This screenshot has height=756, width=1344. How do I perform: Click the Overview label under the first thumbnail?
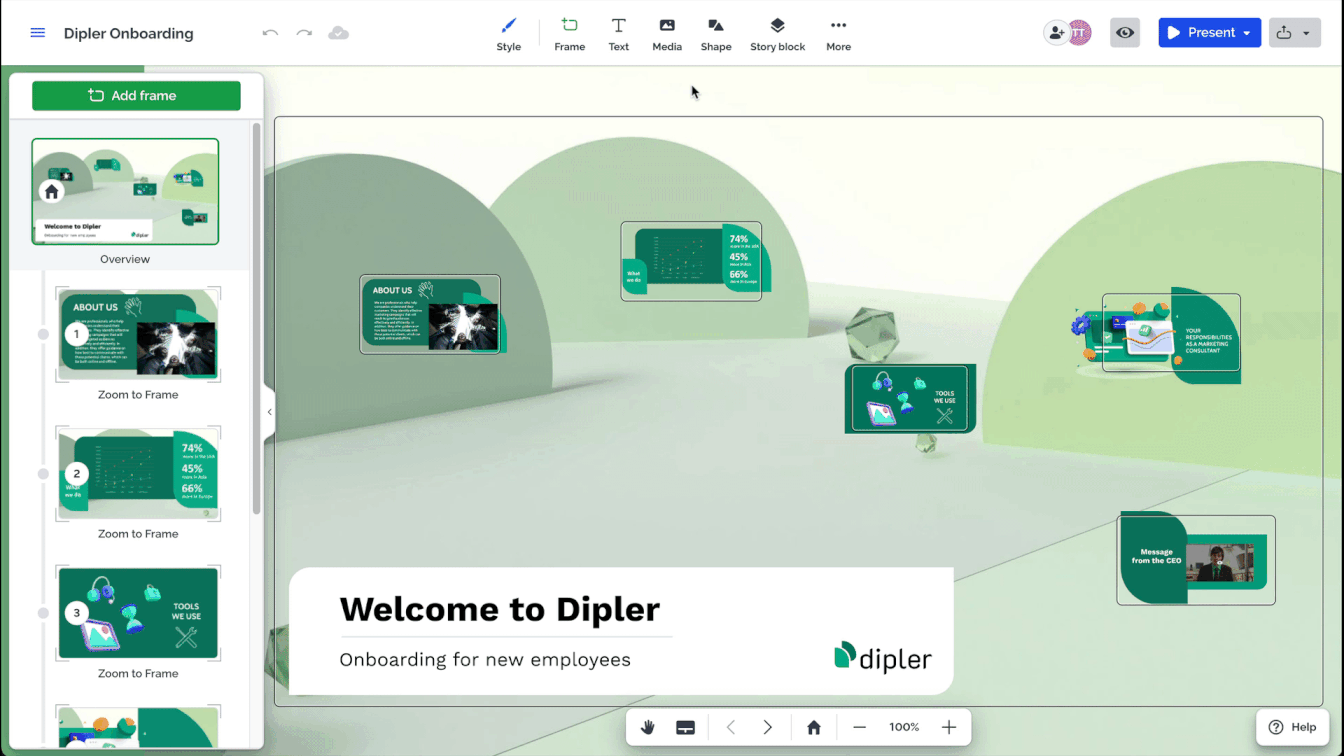pyautogui.click(x=125, y=259)
